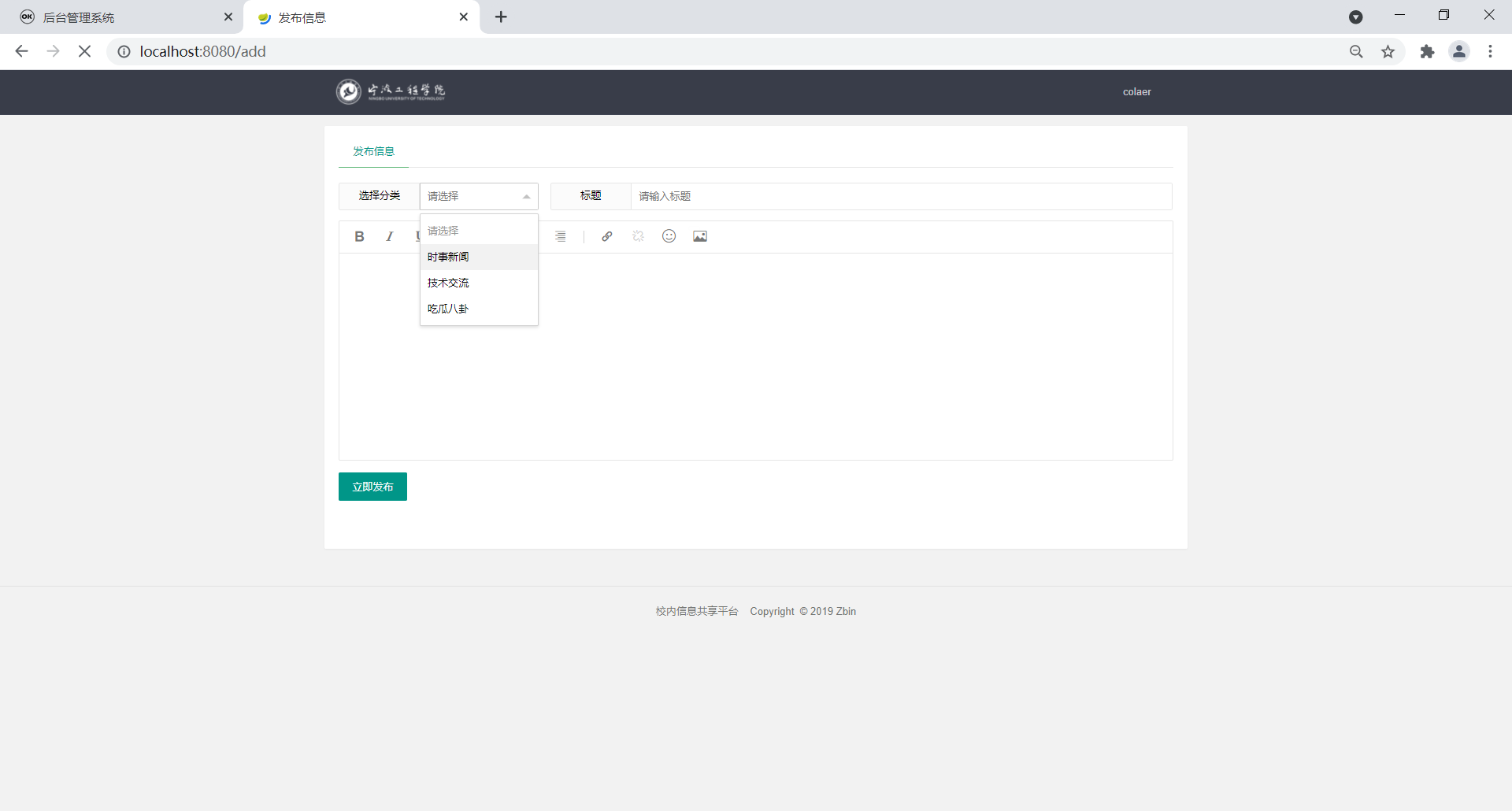Click the university logo in the header
1512x811 pixels.
click(391, 91)
